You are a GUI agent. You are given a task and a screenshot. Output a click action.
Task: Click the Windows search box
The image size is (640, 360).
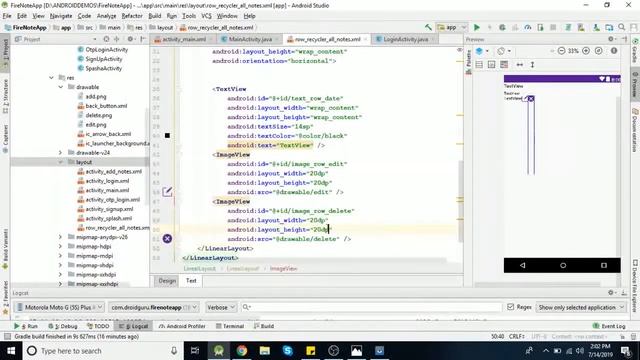click(102, 351)
